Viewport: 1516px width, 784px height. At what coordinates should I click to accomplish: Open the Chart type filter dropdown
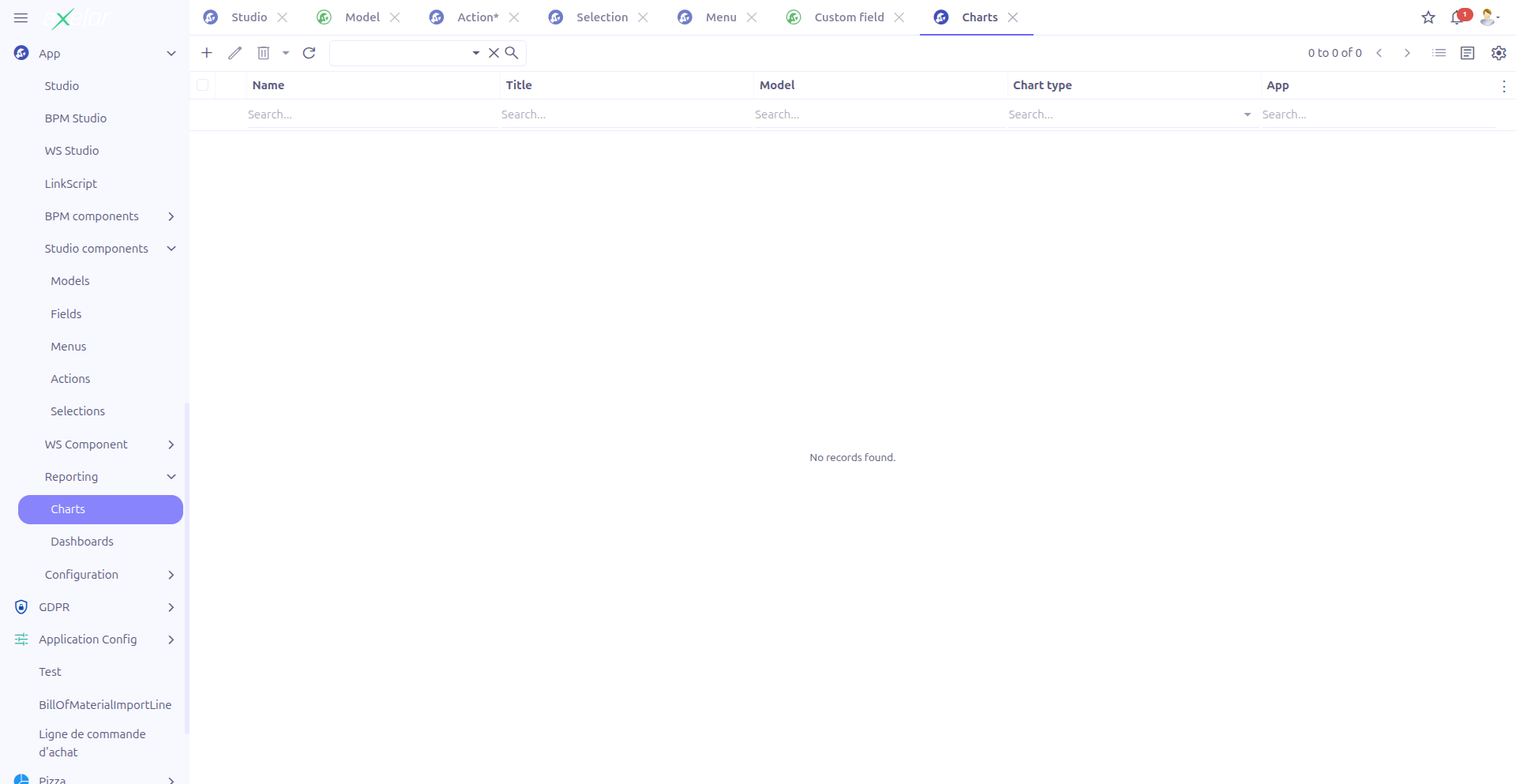[1247, 114]
